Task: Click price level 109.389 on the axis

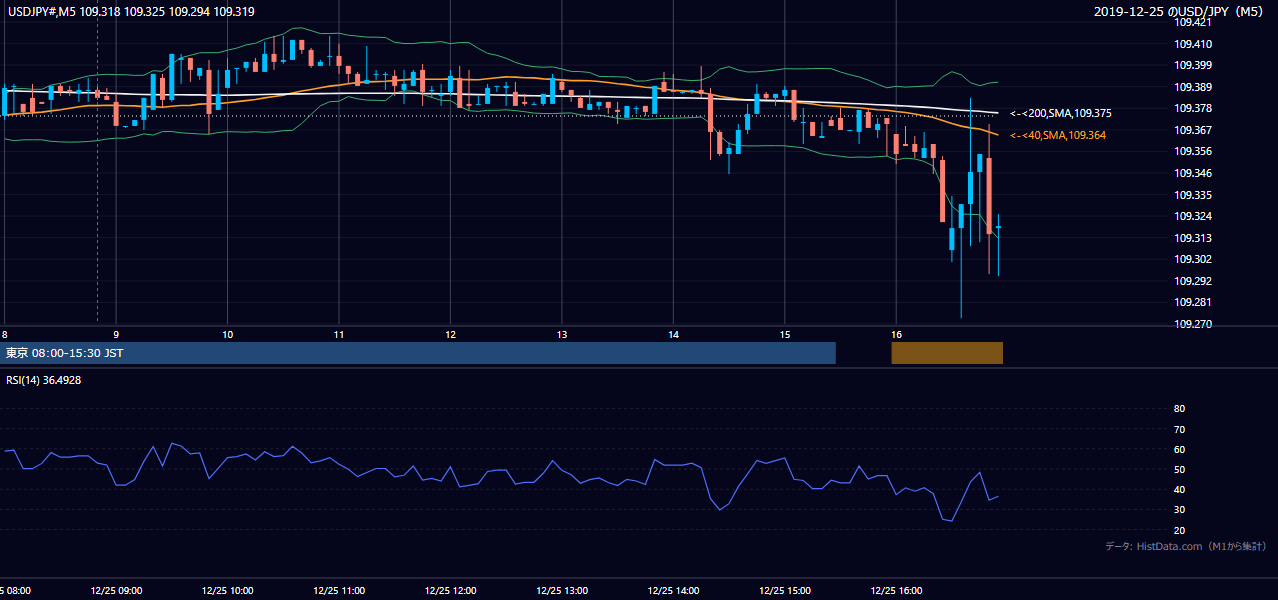Action: point(1193,87)
